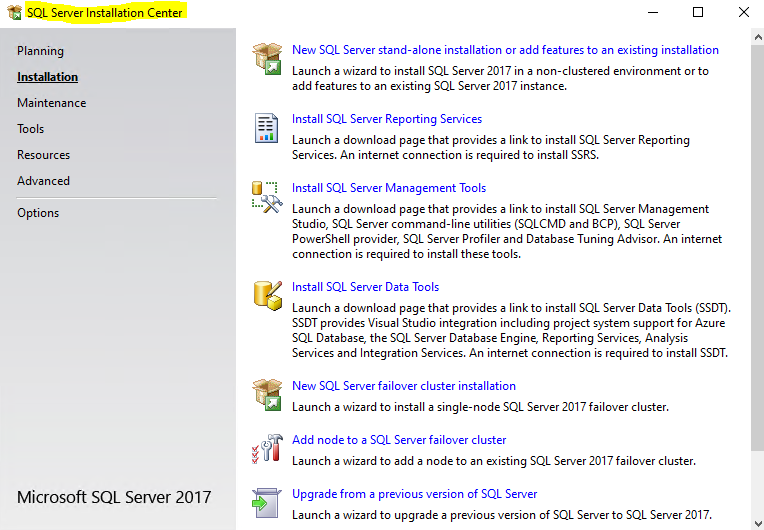Click the vertical scrollbar on the right
Viewport: 764px width, 530px height.
[x=756, y=250]
